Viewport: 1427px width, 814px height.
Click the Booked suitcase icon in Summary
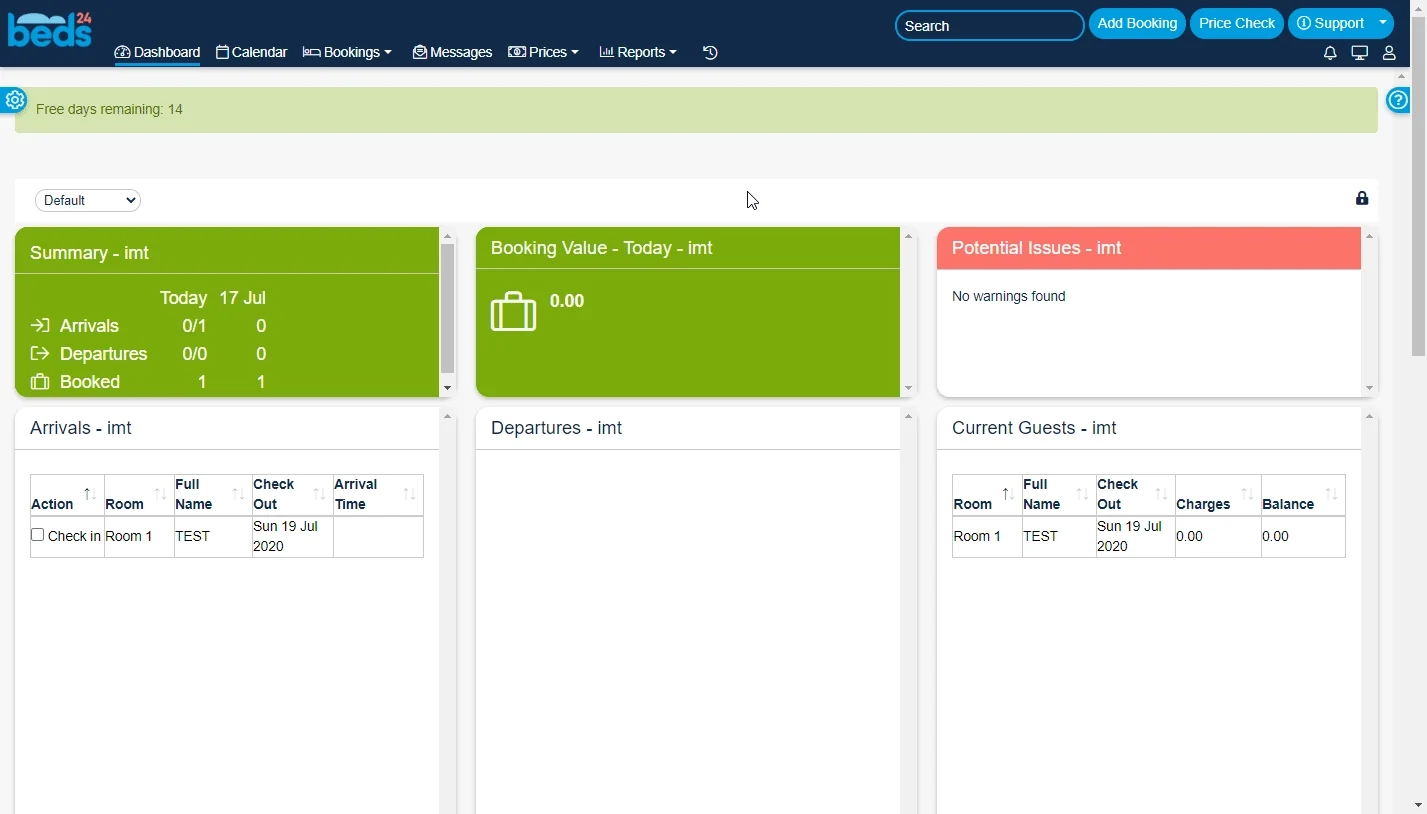[40, 381]
